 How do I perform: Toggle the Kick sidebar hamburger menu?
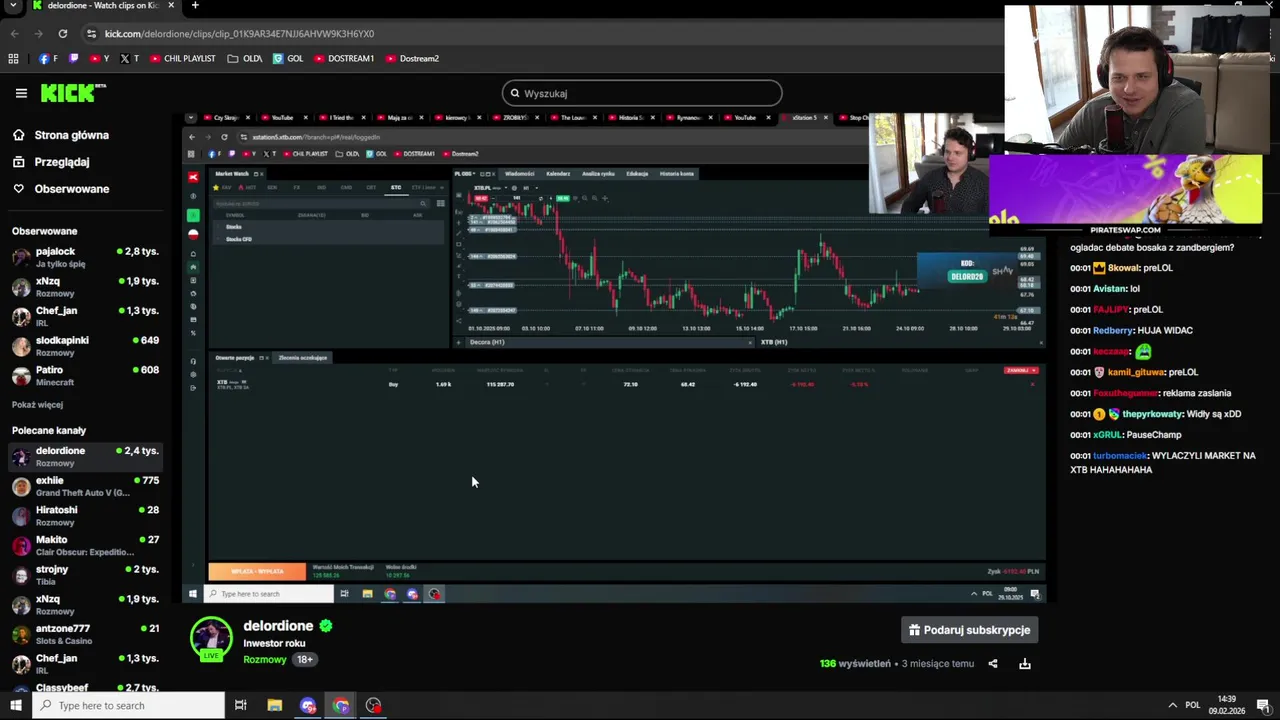21,93
